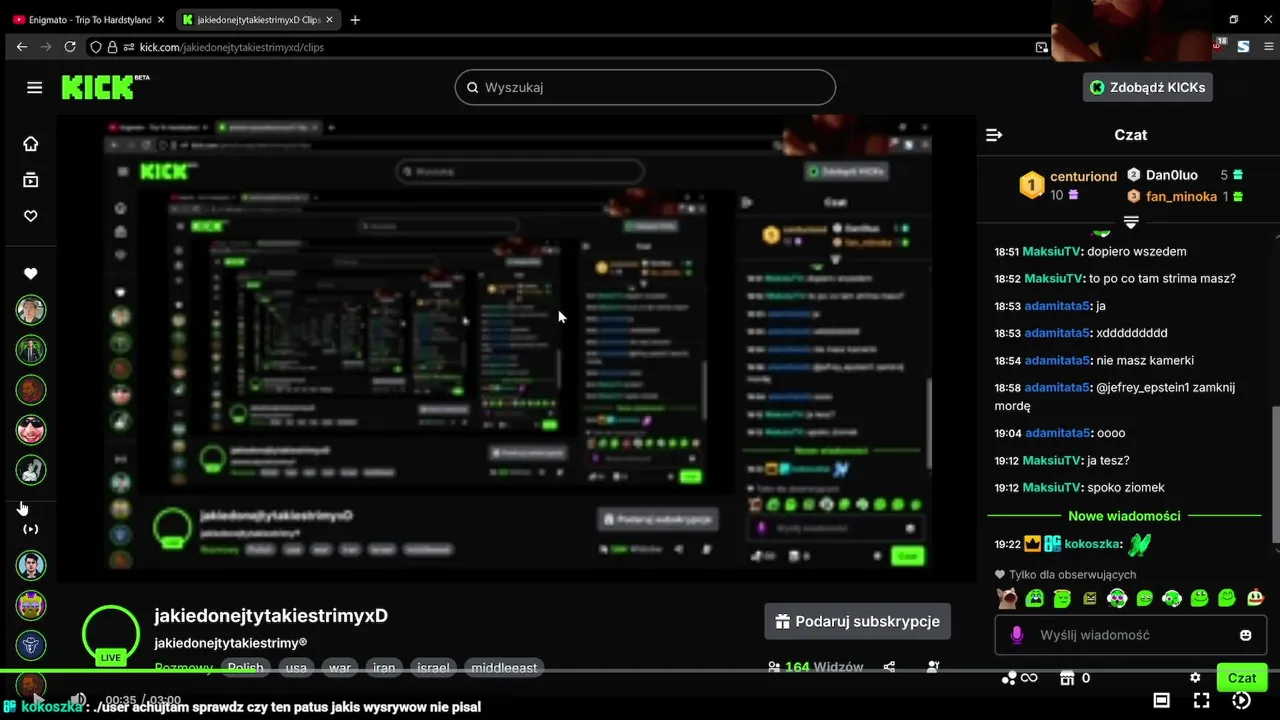Open Following heart outline in sidebar
Image resolution: width=1280 pixels, height=720 pixels.
31,216
